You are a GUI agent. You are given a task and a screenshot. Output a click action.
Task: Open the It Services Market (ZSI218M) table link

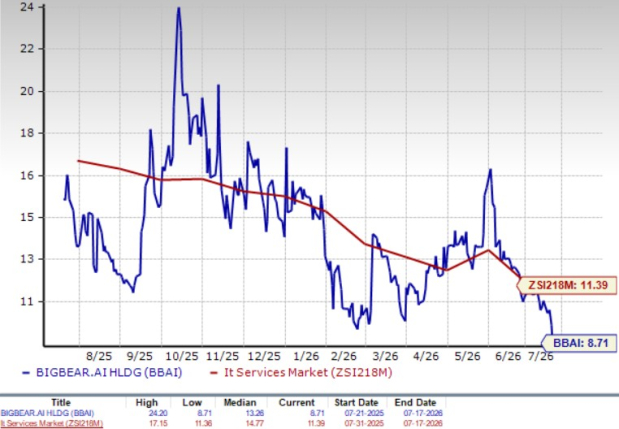[x=51, y=423]
